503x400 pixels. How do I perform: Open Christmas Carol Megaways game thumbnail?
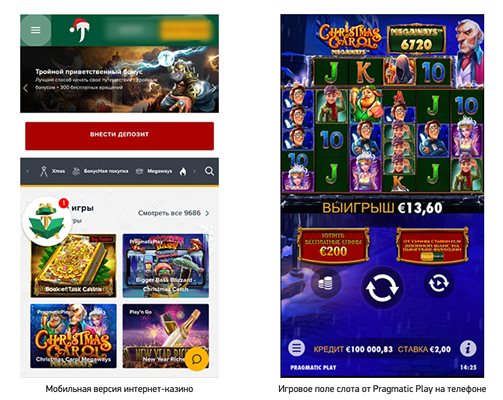tap(73, 336)
